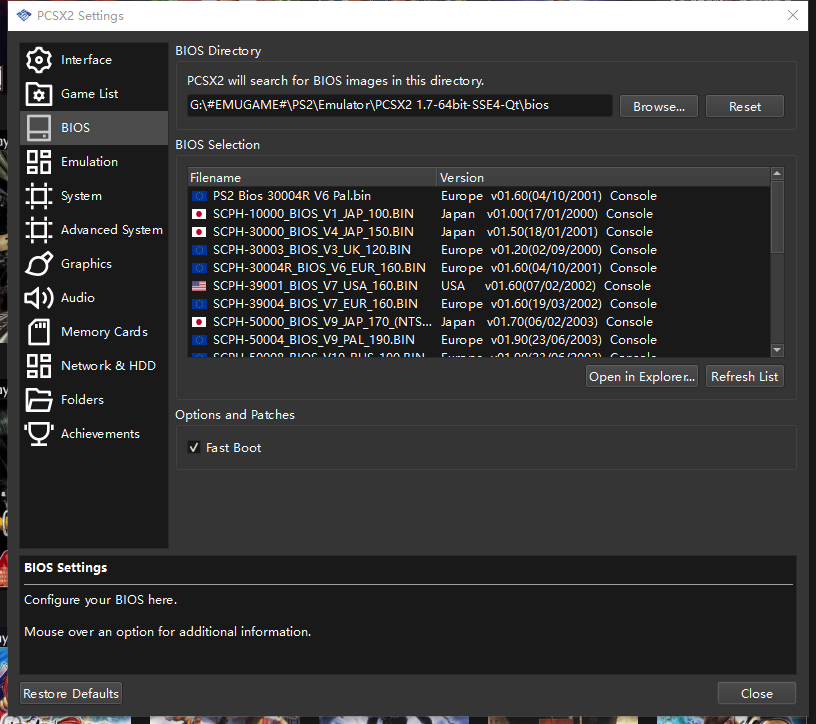Click BIOS list scrollbar up arrow
Viewport: 816px width, 724px height.
777,173
